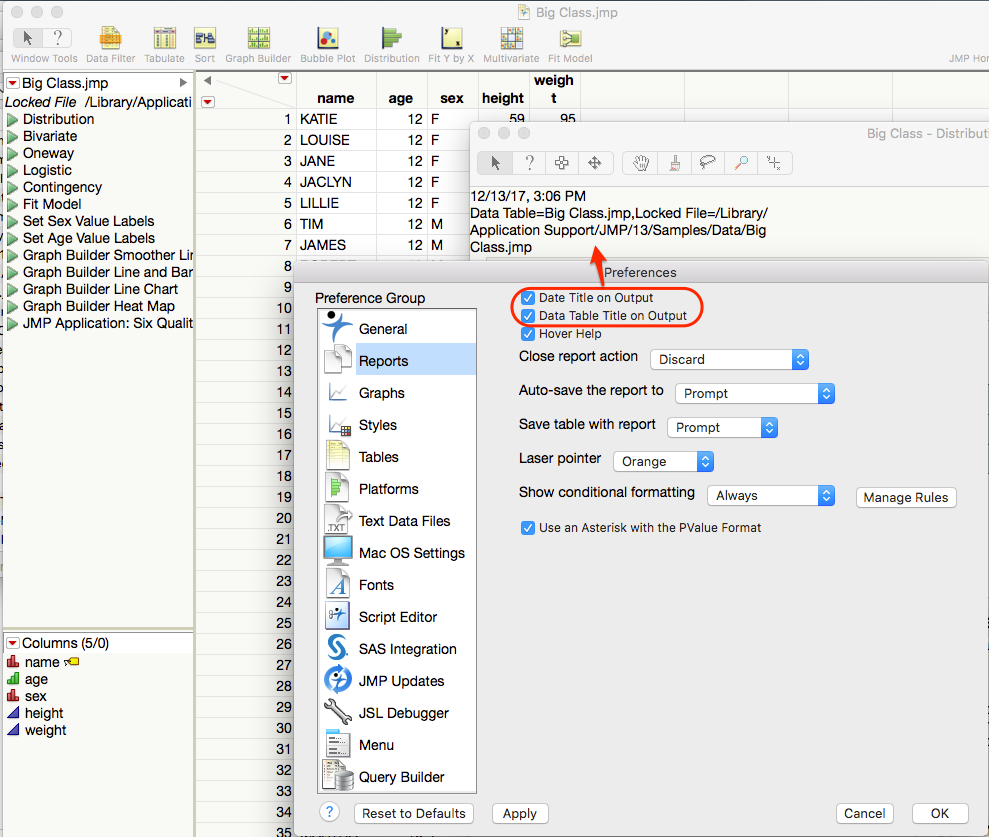This screenshot has height=837, width=989.
Task: Click Preferences help question mark button
Action: click(x=329, y=812)
